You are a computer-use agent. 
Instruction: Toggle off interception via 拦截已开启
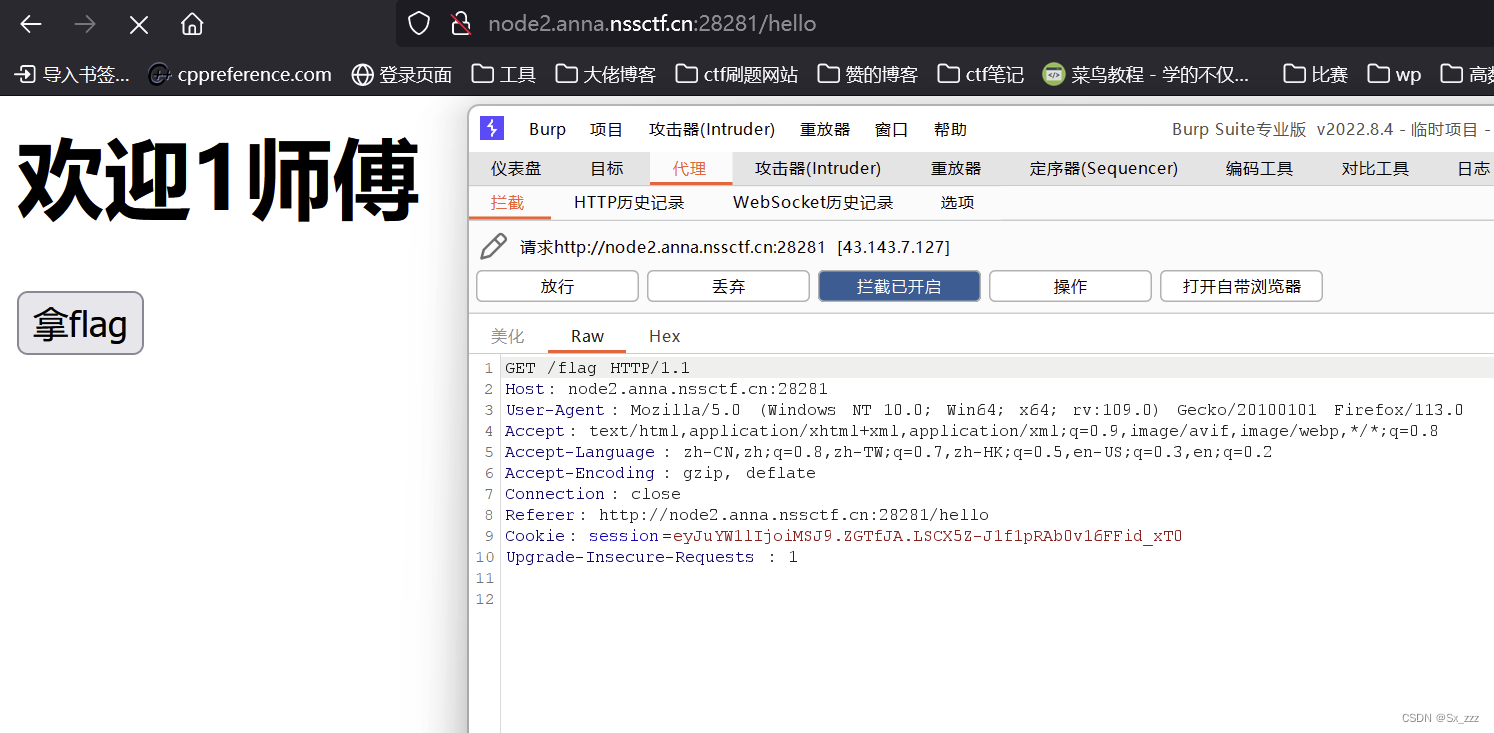point(898,285)
